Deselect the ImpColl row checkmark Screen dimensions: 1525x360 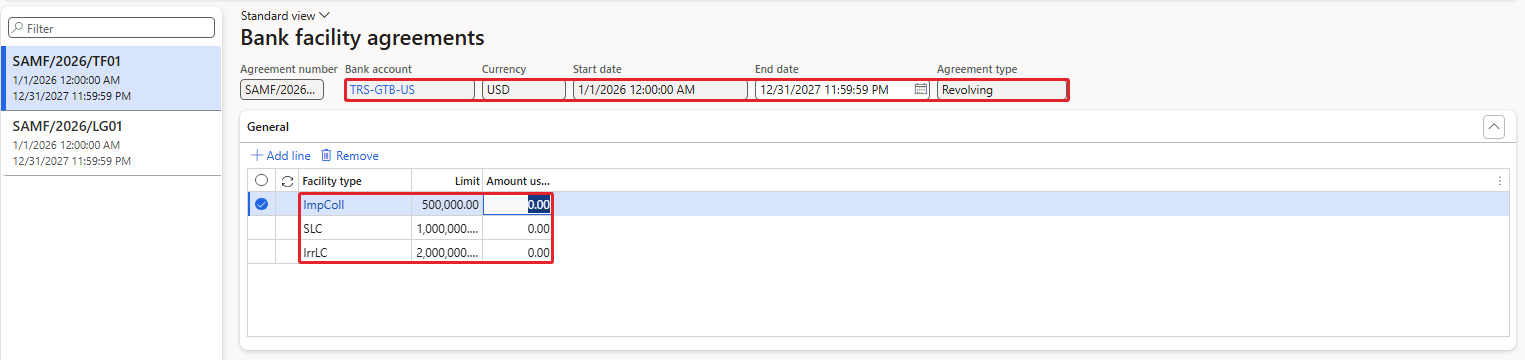pos(262,204)
